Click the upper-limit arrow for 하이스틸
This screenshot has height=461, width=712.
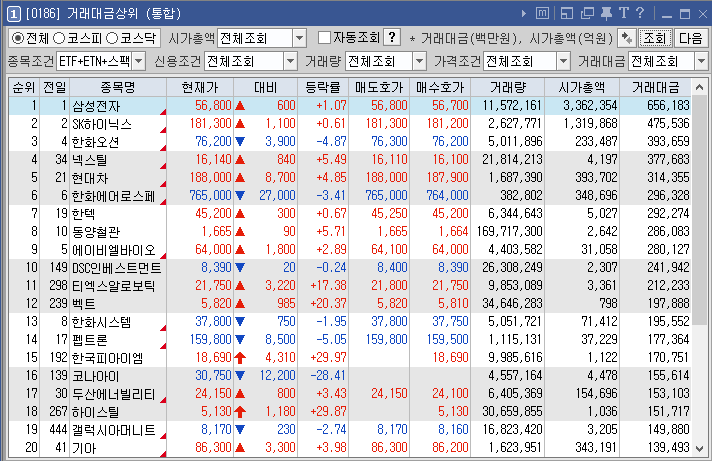click(240, 412)
